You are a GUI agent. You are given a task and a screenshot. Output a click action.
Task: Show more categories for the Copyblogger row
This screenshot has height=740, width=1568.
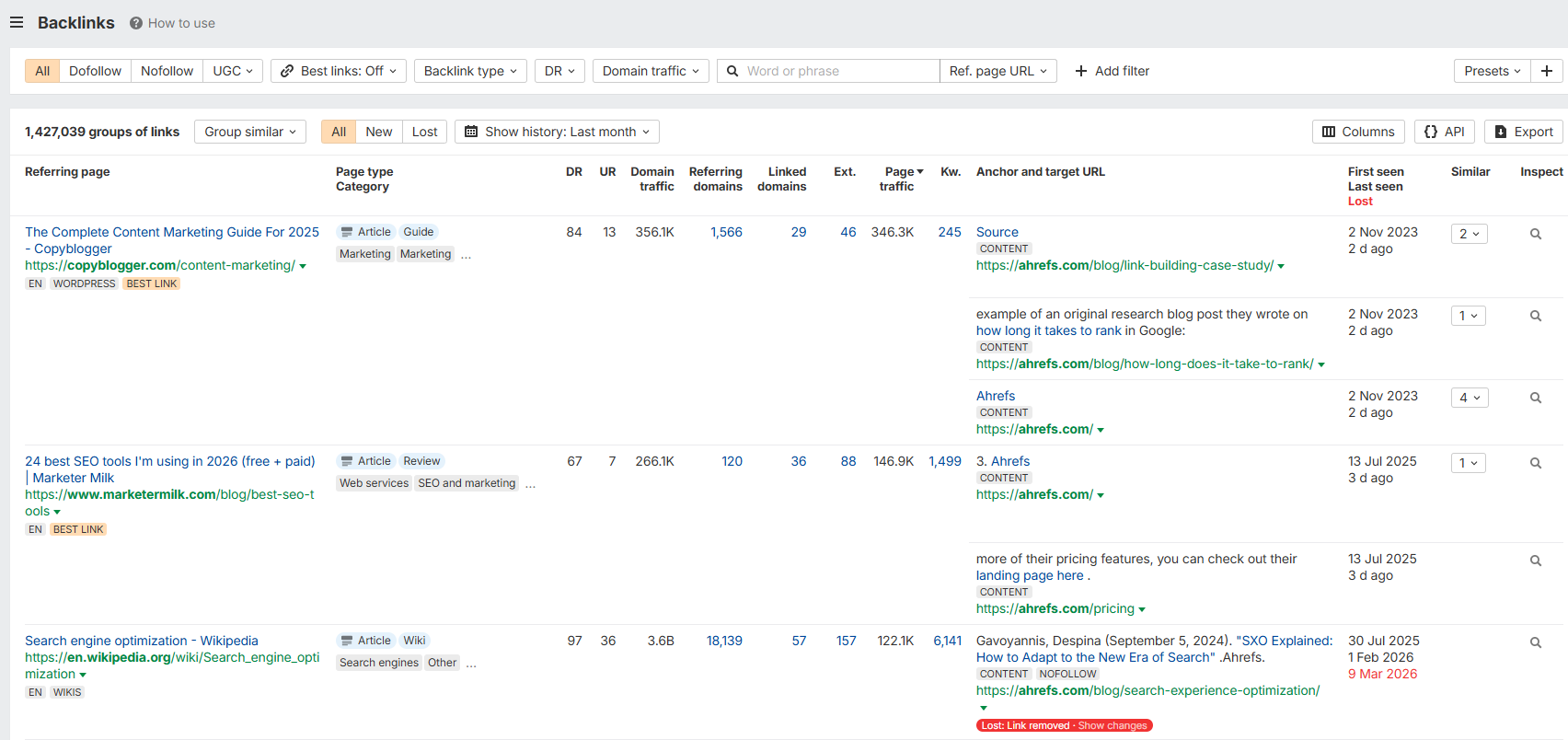click(x=467, y=255)
